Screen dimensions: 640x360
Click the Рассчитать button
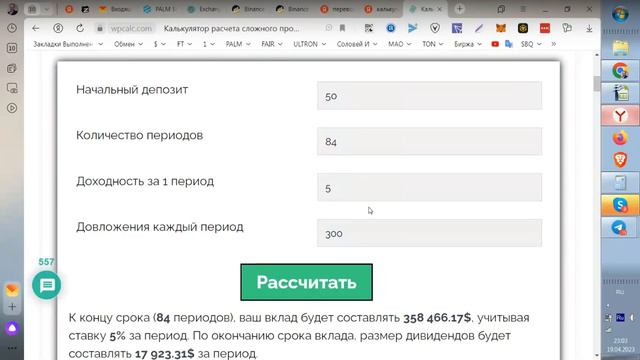point(307,282)
